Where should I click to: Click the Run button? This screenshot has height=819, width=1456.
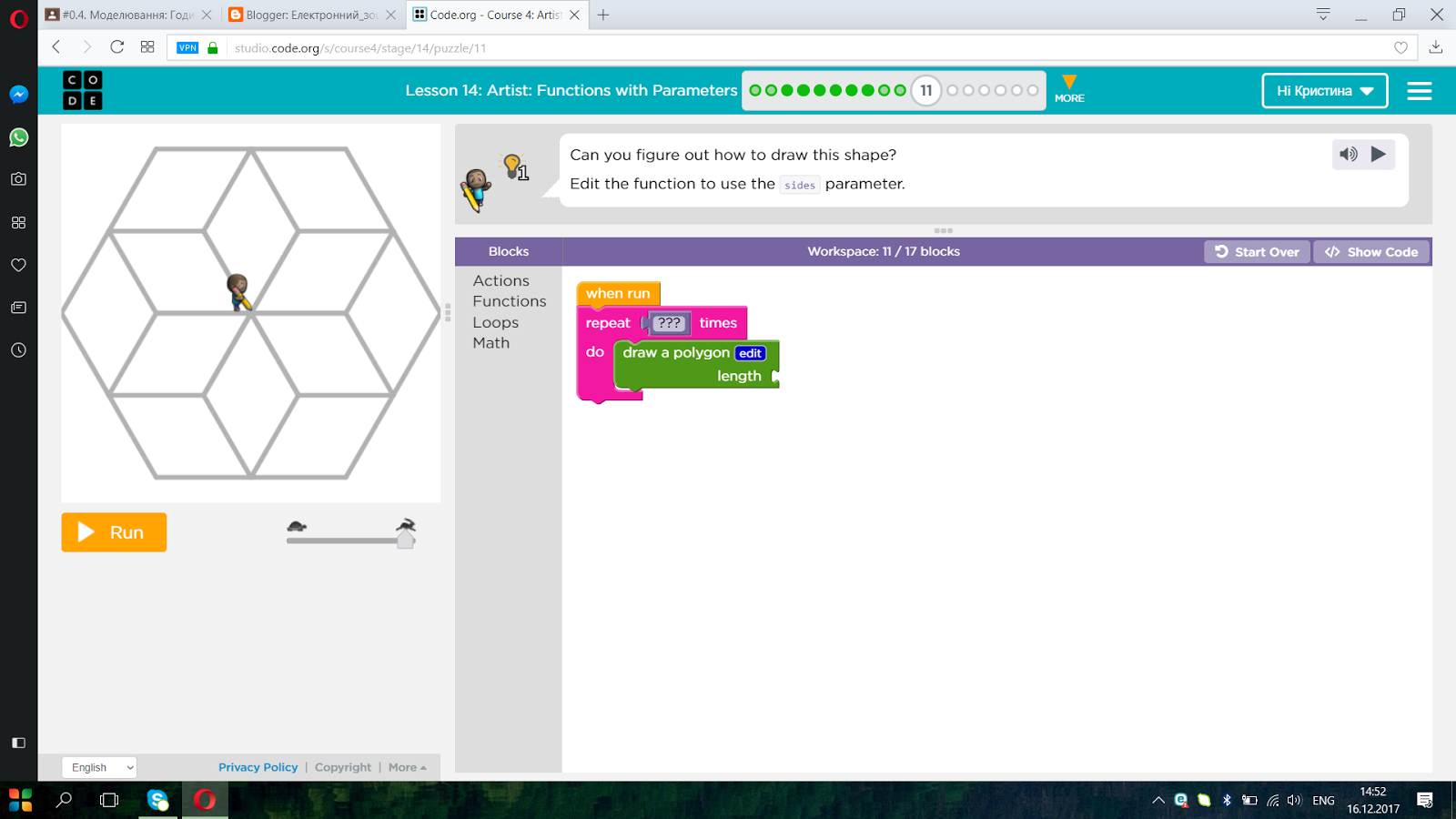(x=114, y=532)
